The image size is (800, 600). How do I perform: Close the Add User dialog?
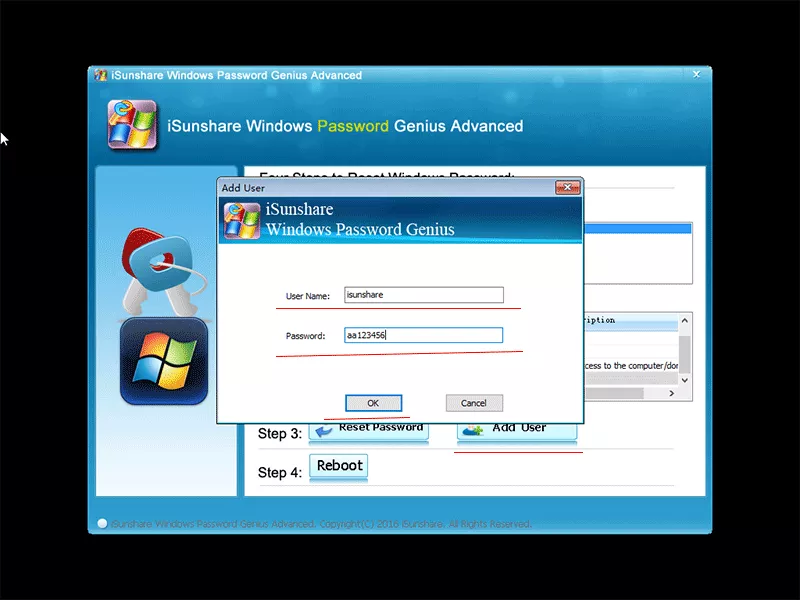(x=567, y=187)
